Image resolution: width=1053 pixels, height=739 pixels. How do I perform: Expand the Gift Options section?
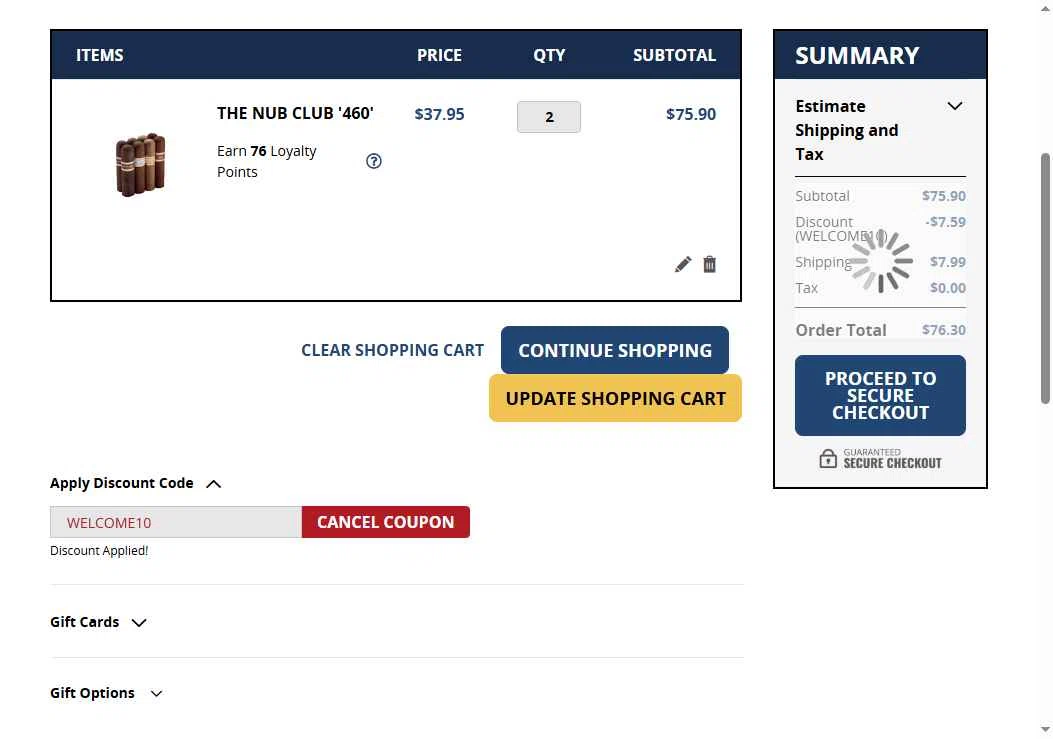(x=156, y=694)
